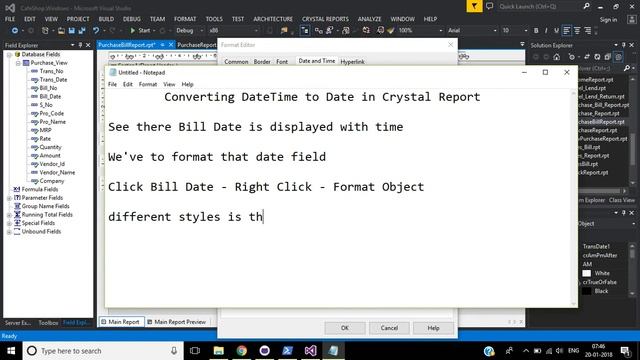Expand the Parameter Fields node
Viewport: 640px width, 360px height.
coord(9,198)
